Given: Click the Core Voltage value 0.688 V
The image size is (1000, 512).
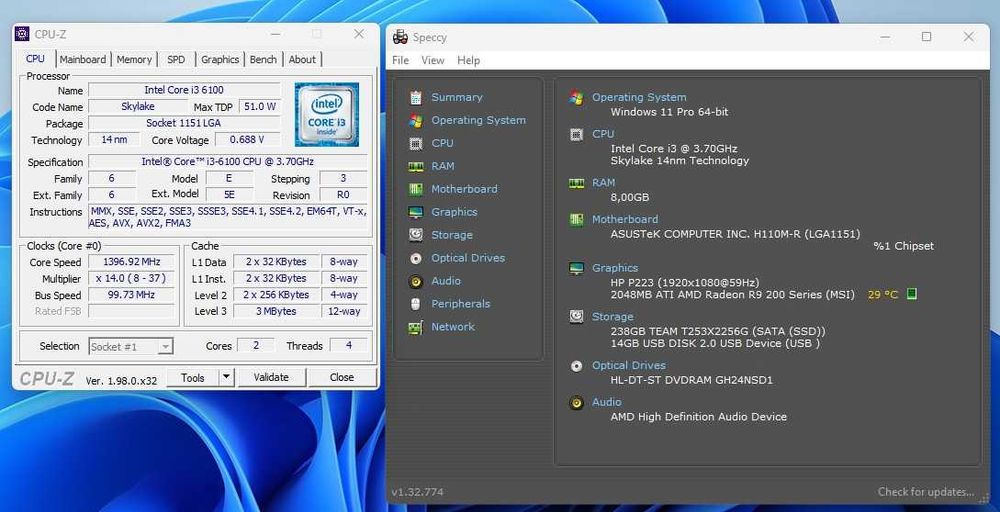Looking at the screenshot, I should point(247,140).
